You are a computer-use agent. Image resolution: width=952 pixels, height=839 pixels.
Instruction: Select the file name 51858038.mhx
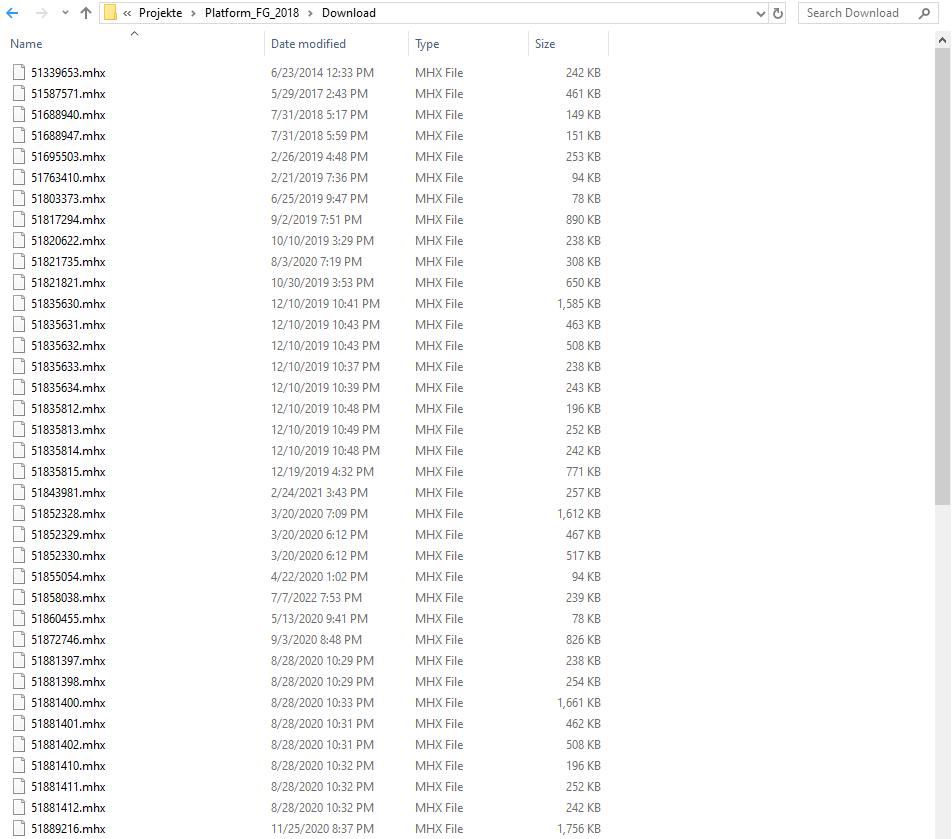(x=68, y=597)
